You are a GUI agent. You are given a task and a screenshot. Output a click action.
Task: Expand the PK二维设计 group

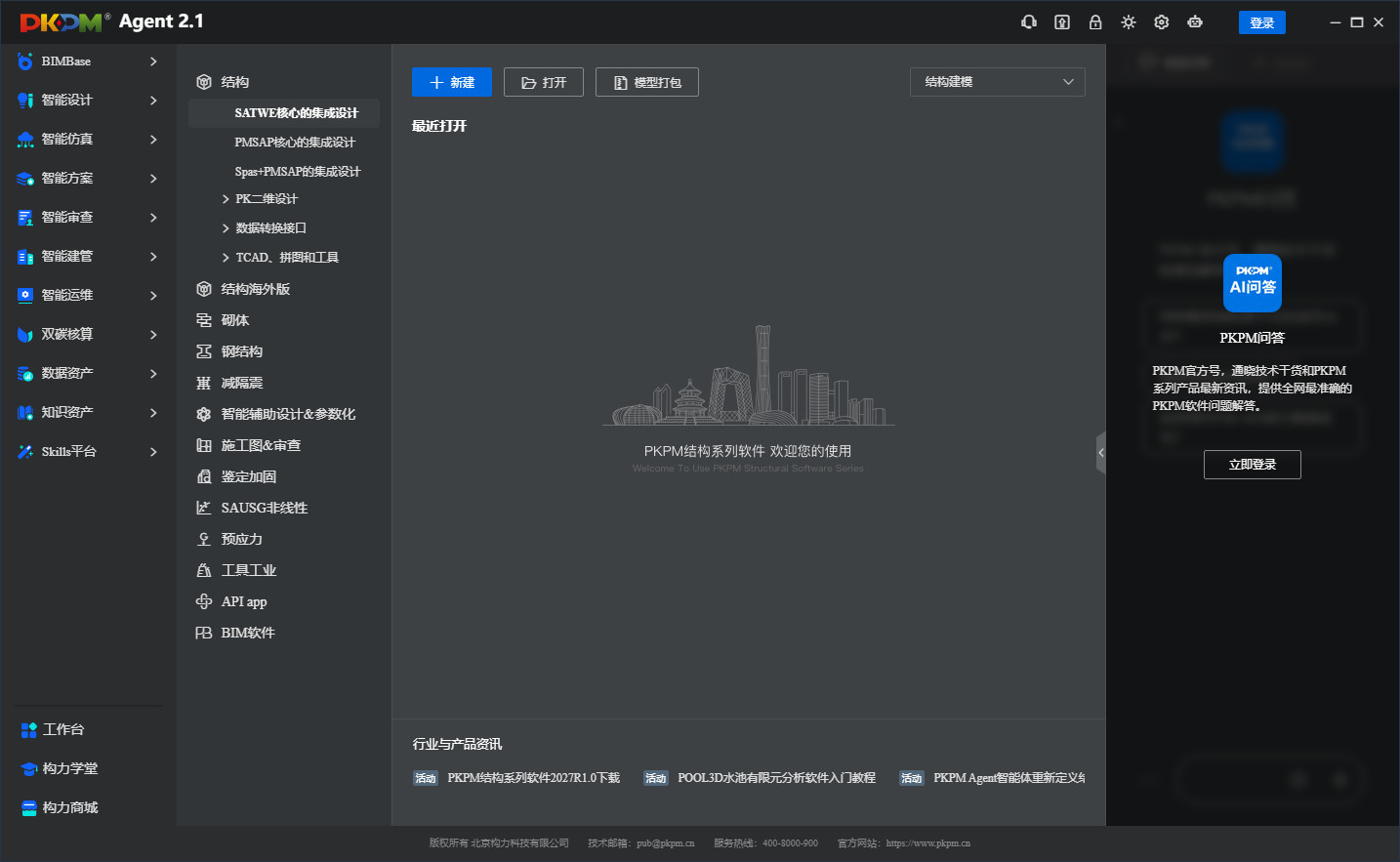[x=226, y=199]
